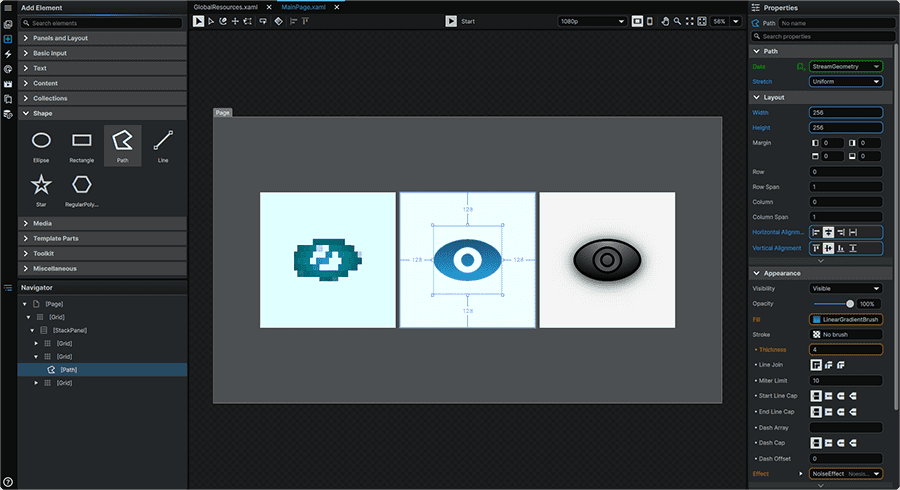Set Vertical Alignment to top
The width and height of the screenshot is (900, 490).
816,248
